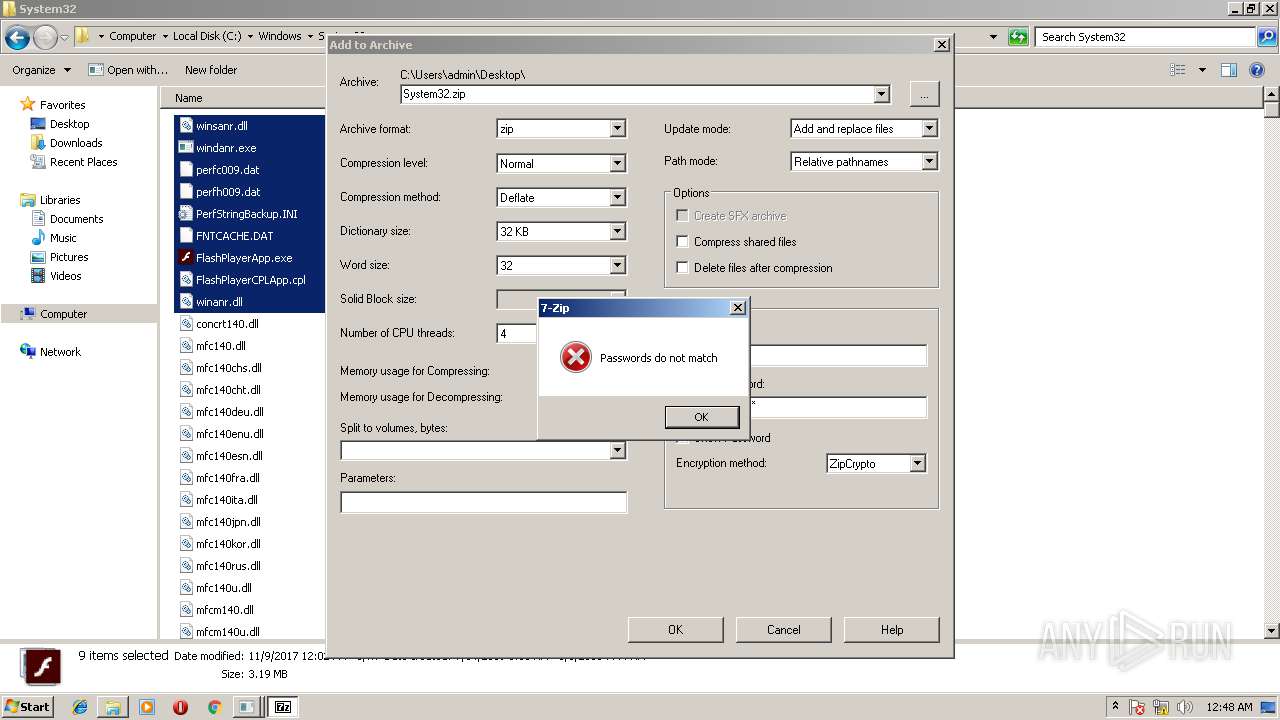Click the reenter password field
The width and height of the screenshot is (1280, 720).
click(x=837, y=407)
